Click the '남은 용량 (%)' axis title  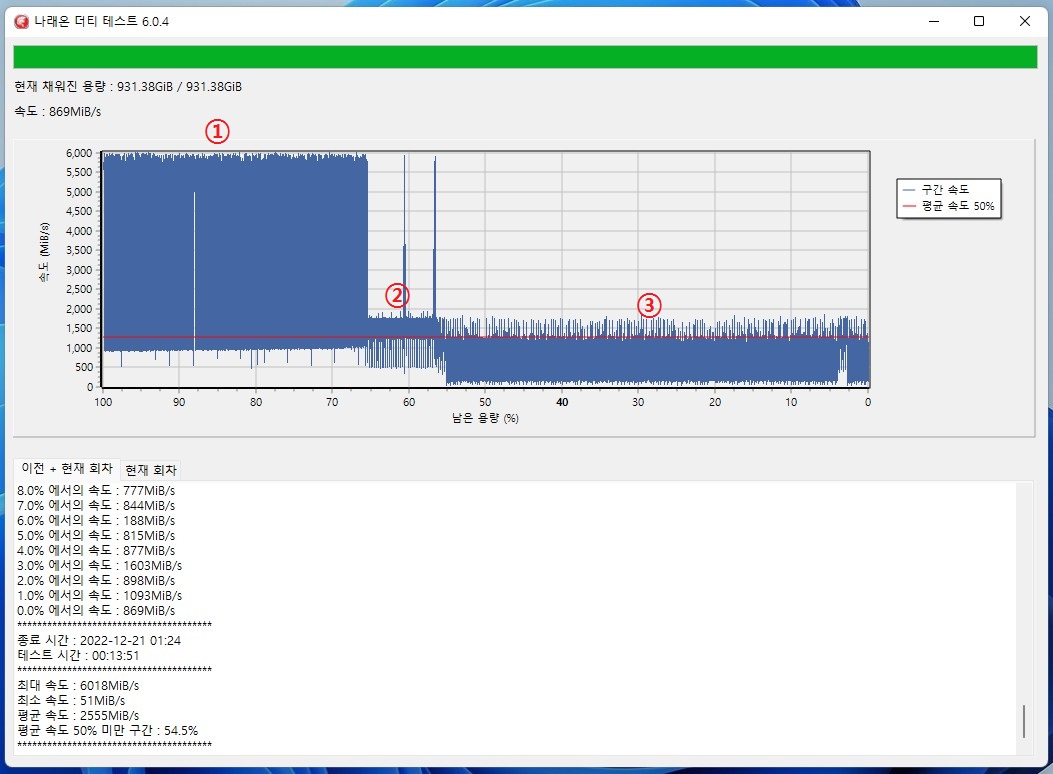pos(485,418)
